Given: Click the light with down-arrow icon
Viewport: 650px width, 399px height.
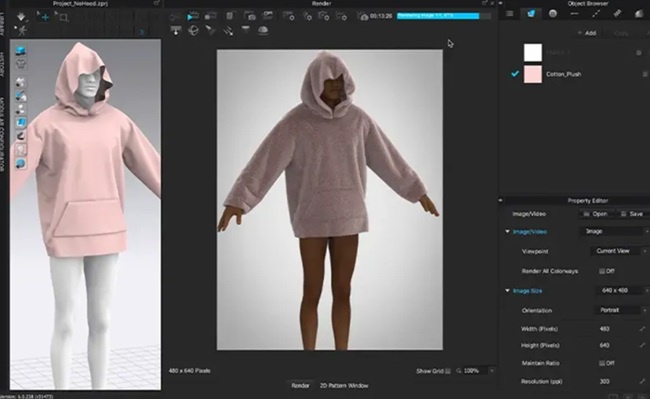Looking at the screenshot, I should click(176, 30).
